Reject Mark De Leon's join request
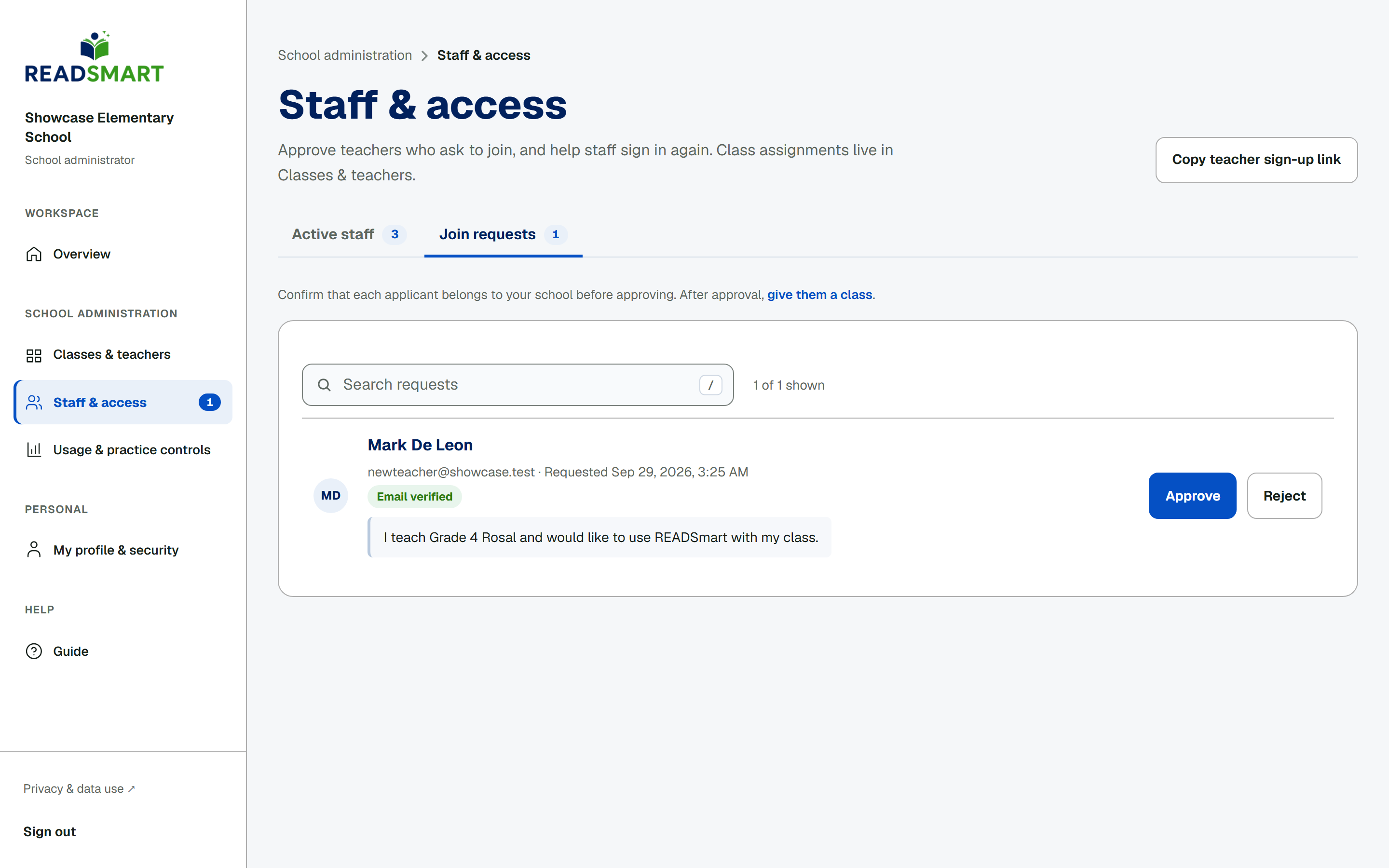This screenshot has height=868, width=1389. pyautogui.click(x=1284, y=495)
